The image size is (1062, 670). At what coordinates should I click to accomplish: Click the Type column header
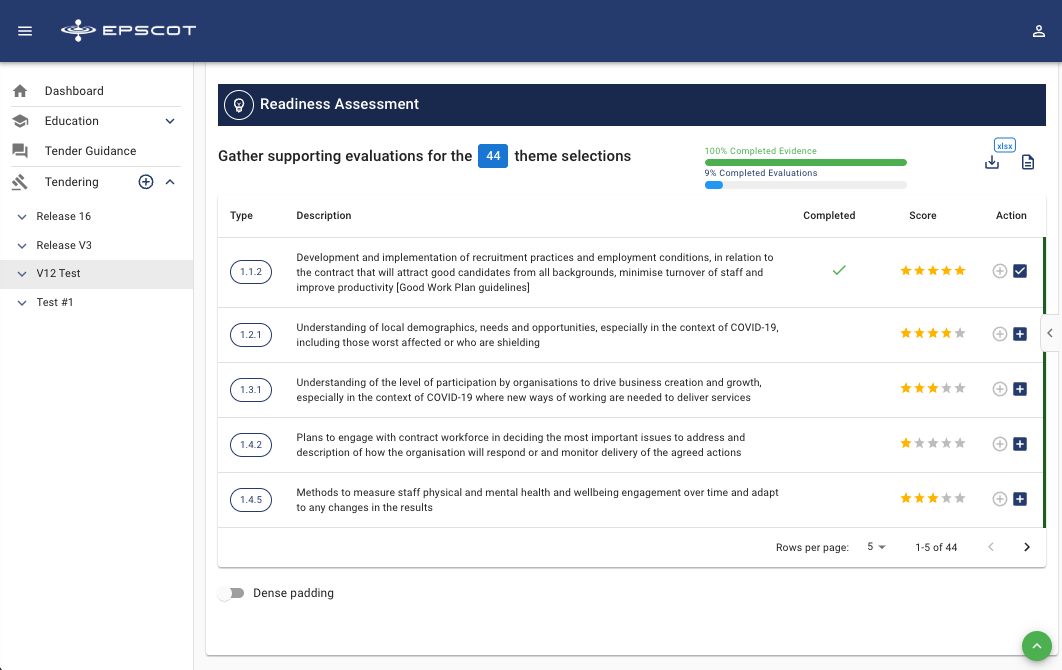[241, 215]
